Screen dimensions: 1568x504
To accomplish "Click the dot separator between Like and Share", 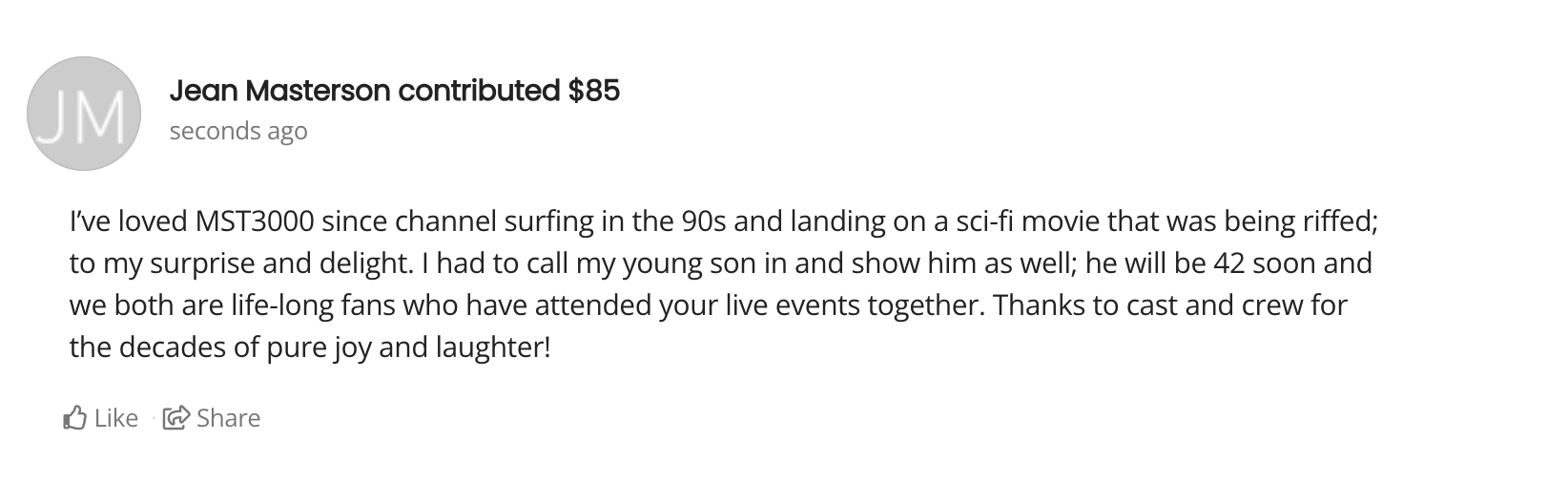I will tap(153, 418).
